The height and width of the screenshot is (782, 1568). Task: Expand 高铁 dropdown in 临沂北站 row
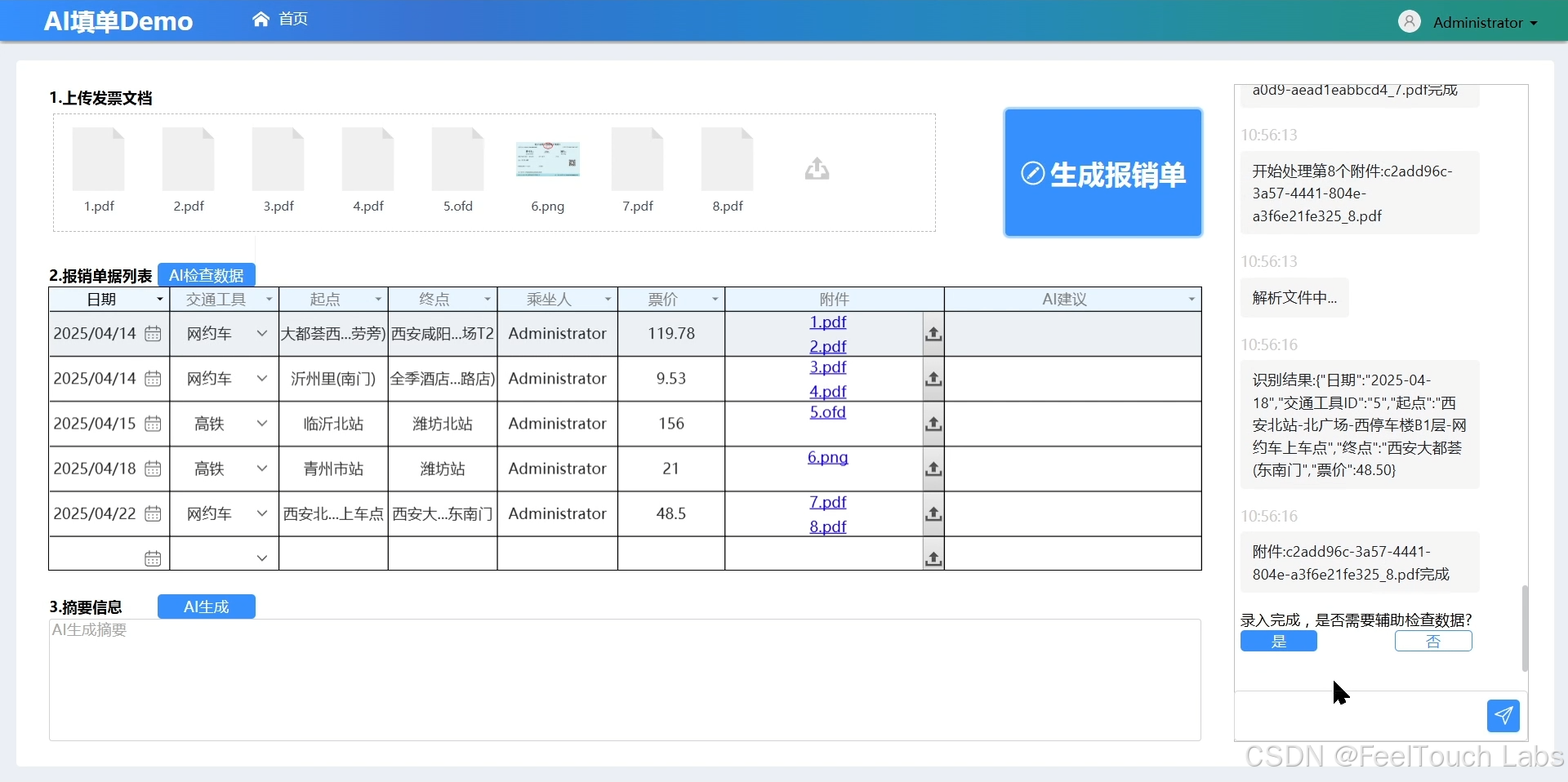point(262,424)
